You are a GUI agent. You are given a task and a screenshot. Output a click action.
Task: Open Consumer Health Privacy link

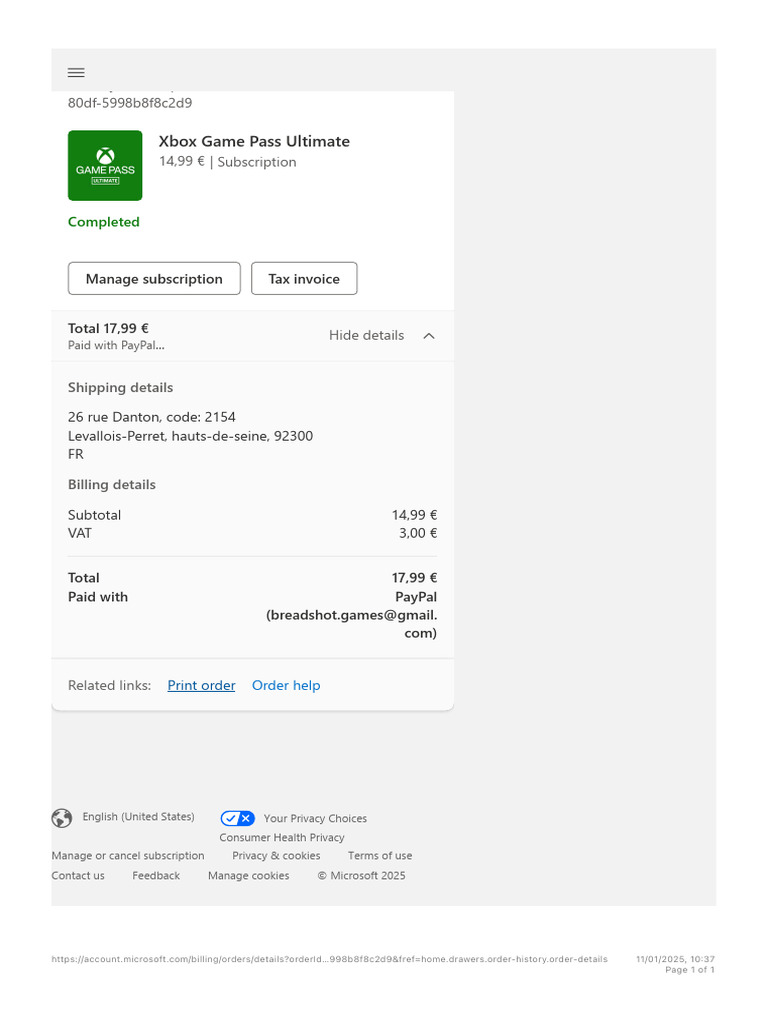click(x=282, y=838)
